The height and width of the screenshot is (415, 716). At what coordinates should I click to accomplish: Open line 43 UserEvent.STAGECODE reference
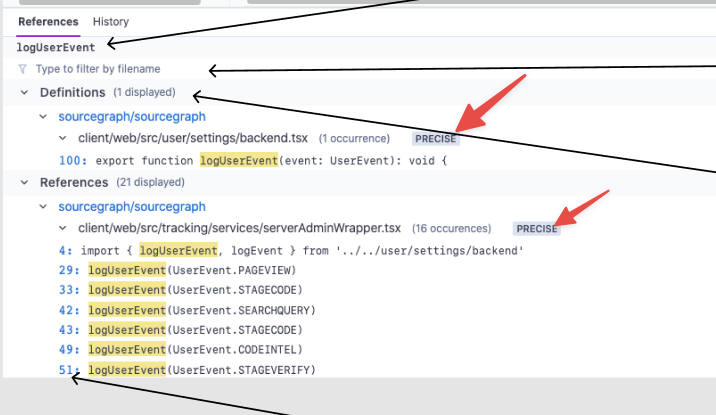(181, 330)
